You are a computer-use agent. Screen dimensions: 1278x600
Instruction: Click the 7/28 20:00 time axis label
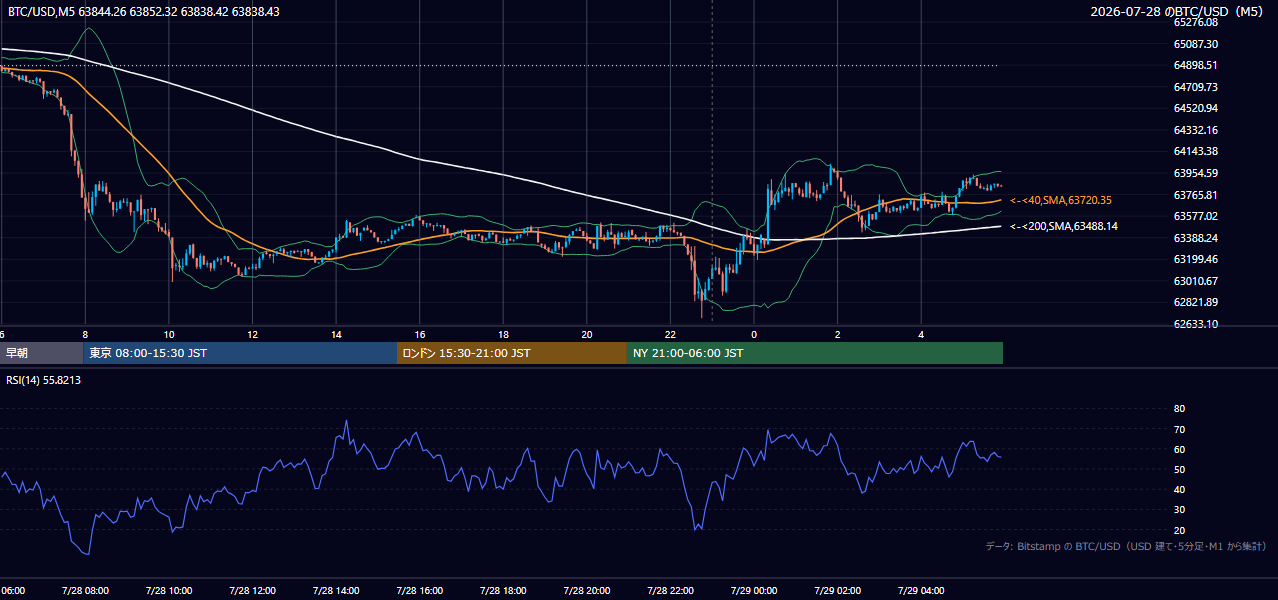[586, 591]
